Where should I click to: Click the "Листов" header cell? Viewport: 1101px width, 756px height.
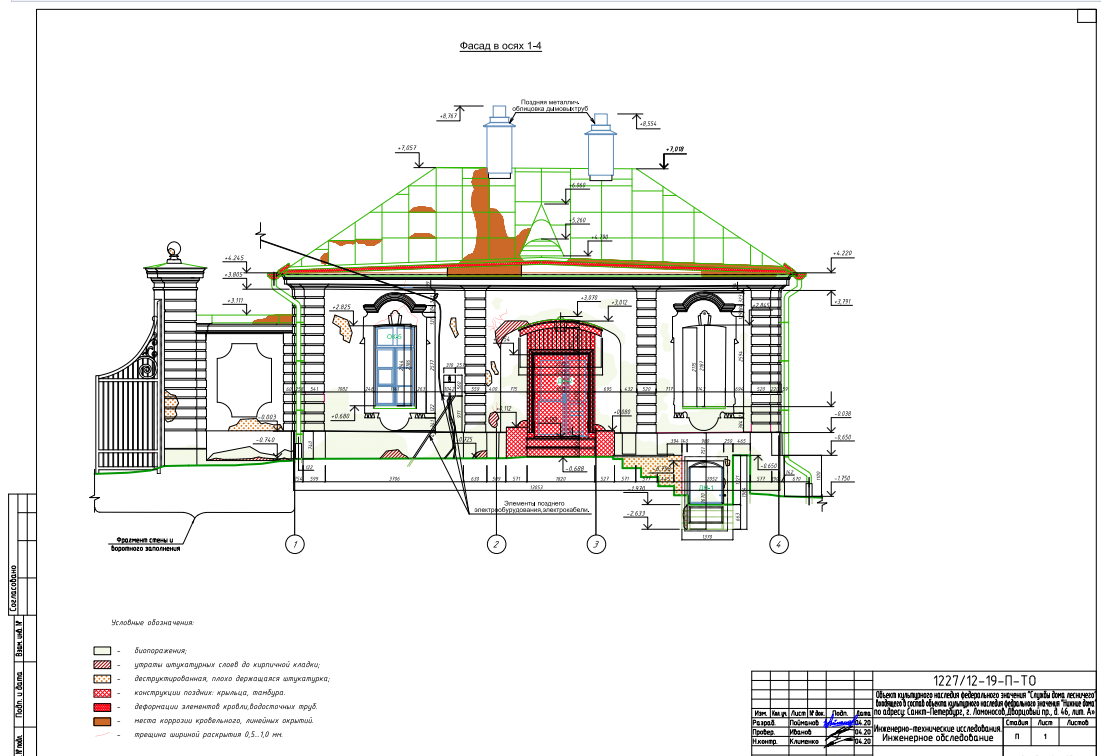(x=1076, y=722)
